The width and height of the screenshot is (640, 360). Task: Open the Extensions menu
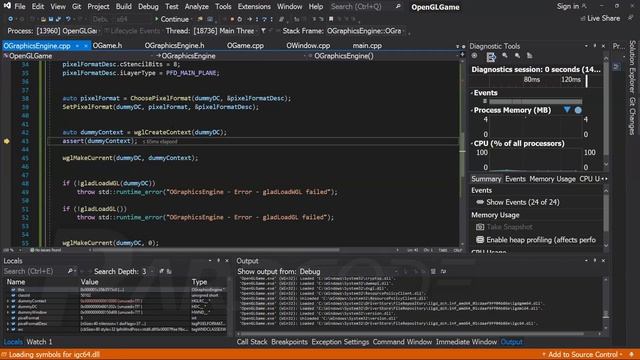coord(254,7)
